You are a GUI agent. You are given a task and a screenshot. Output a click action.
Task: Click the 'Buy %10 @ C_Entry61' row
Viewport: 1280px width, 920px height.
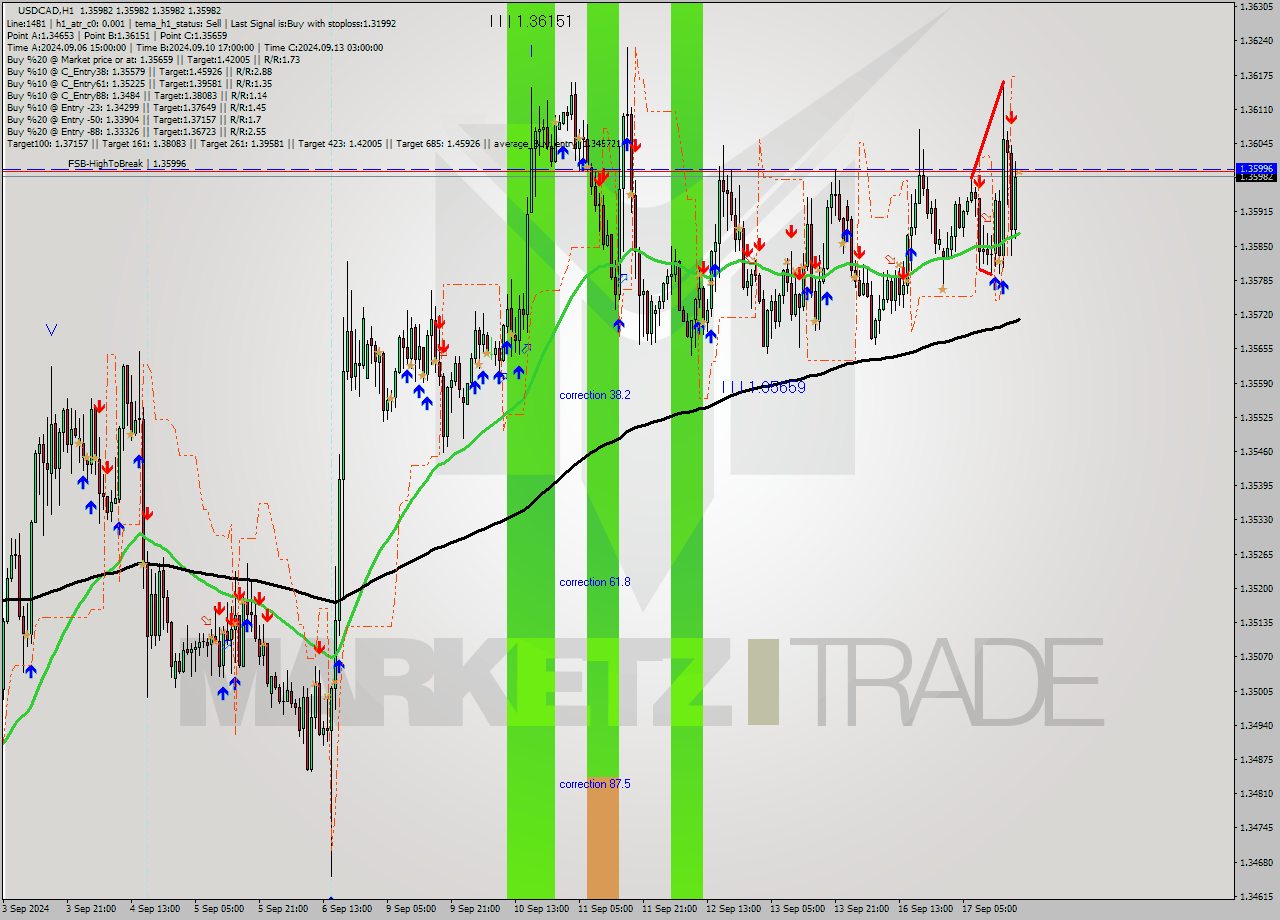[x=139, y=83]
